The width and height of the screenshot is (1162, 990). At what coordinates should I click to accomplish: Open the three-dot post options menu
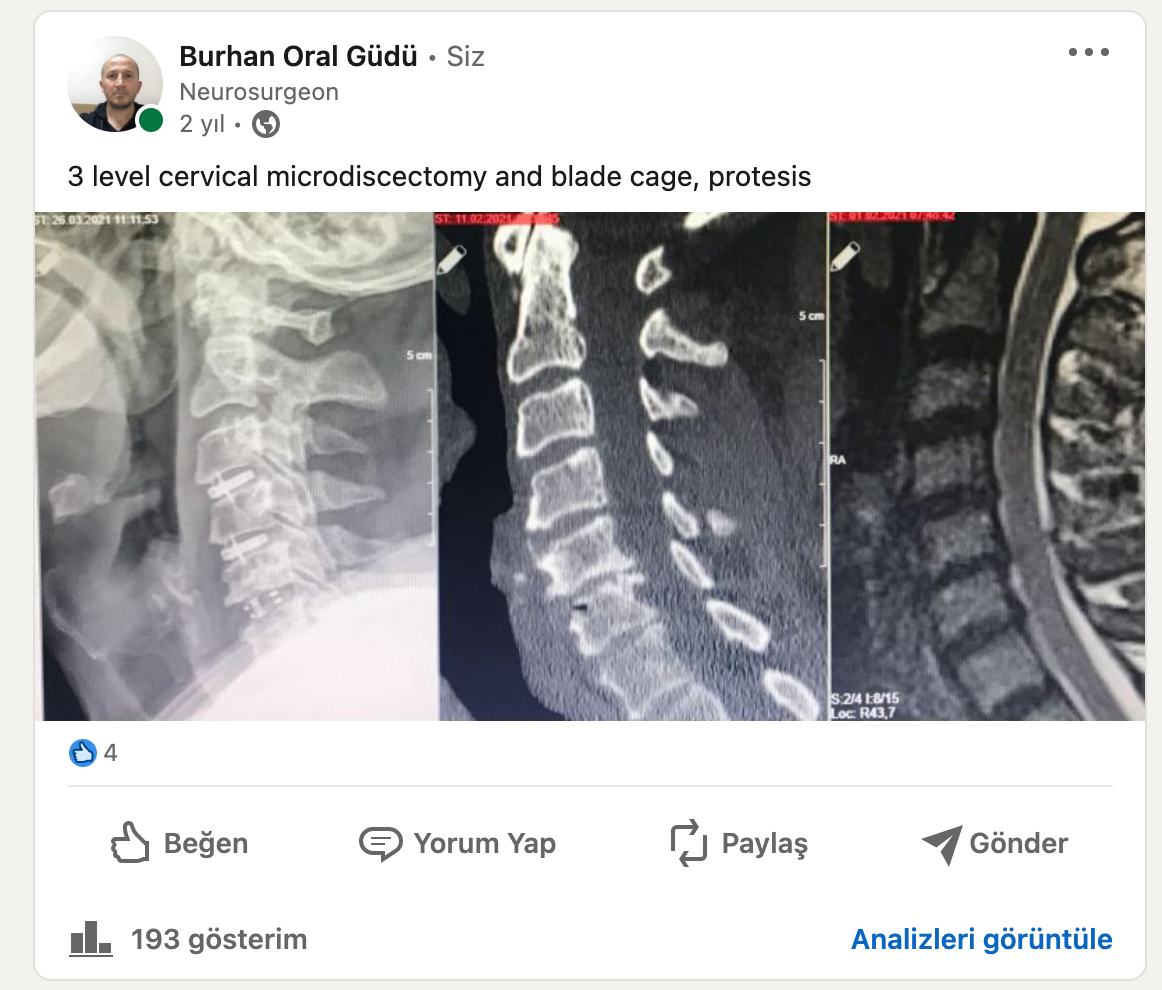pos(1089,52)
